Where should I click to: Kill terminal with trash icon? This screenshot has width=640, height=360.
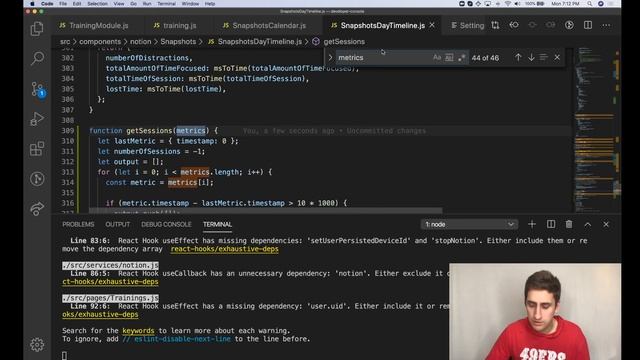[569, 224]
